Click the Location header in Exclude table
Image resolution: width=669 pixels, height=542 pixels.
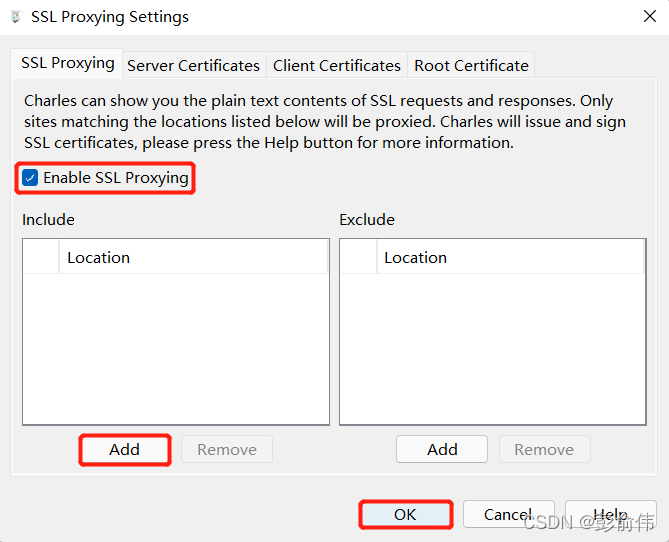510,257
